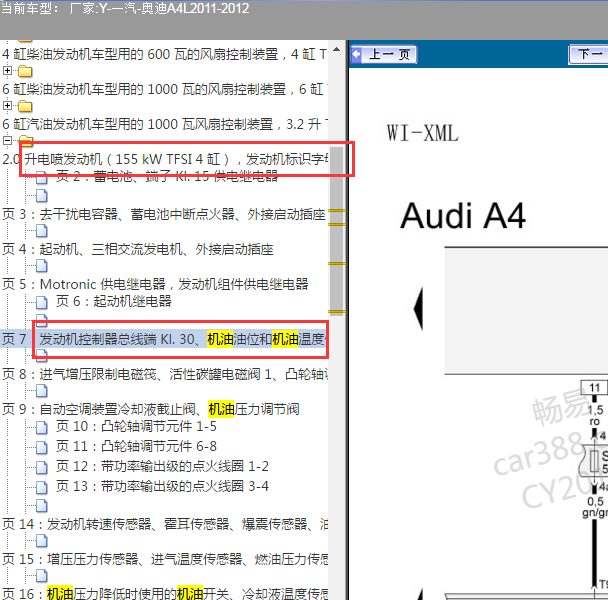Click folder icon above 6 缸柴油发动机 entry
This screenshot has width=608, height=600.
(x=25, y=71)
